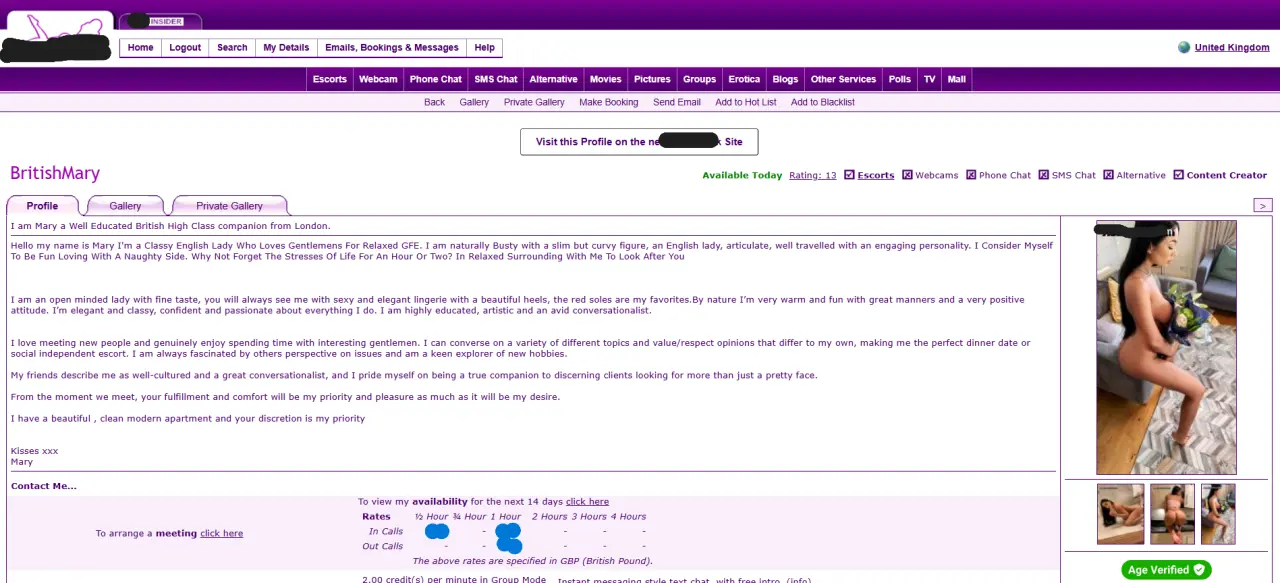Click the Age Verified badge

[x=1166, y=570]
